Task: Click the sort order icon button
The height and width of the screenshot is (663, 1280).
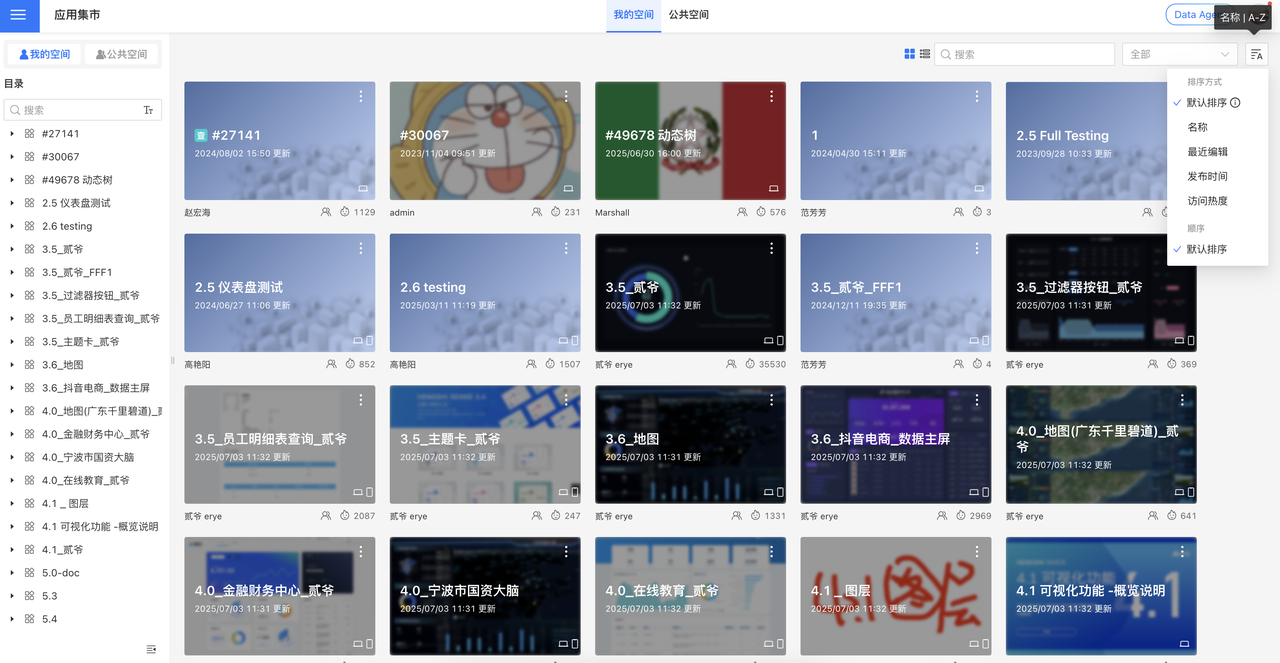Action: point(1257,54)
